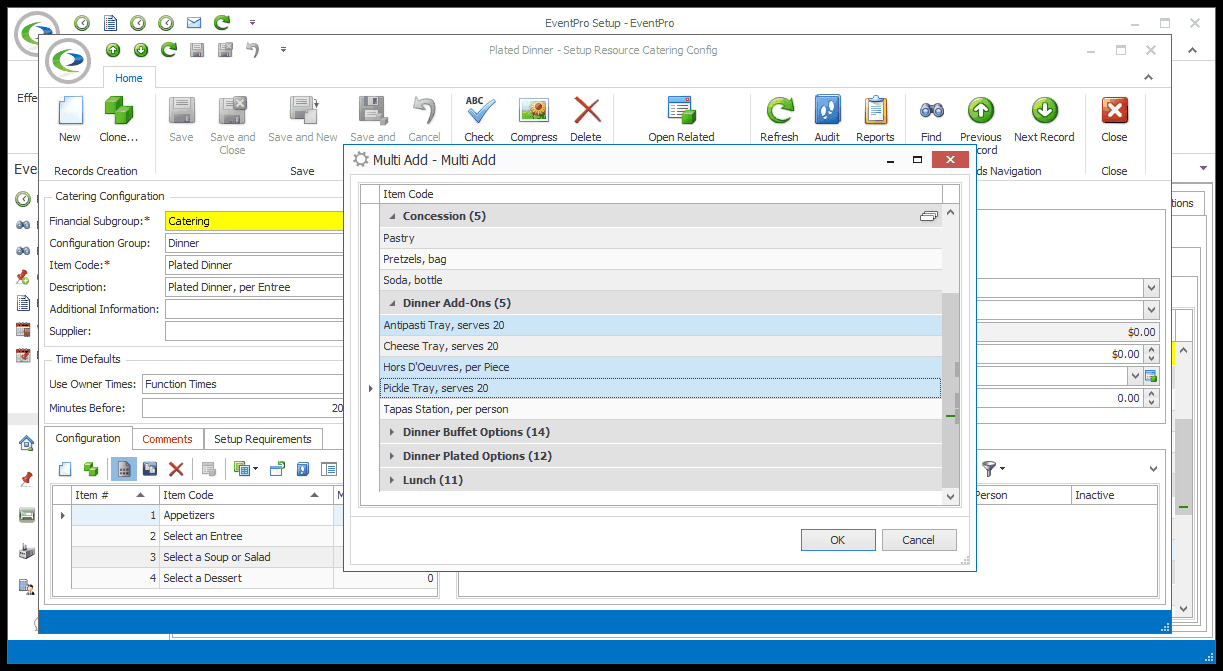This screenshot has width=1223, height=671.
Task: Open quick access toolbar customize dropdown
Action: [284, 49]
